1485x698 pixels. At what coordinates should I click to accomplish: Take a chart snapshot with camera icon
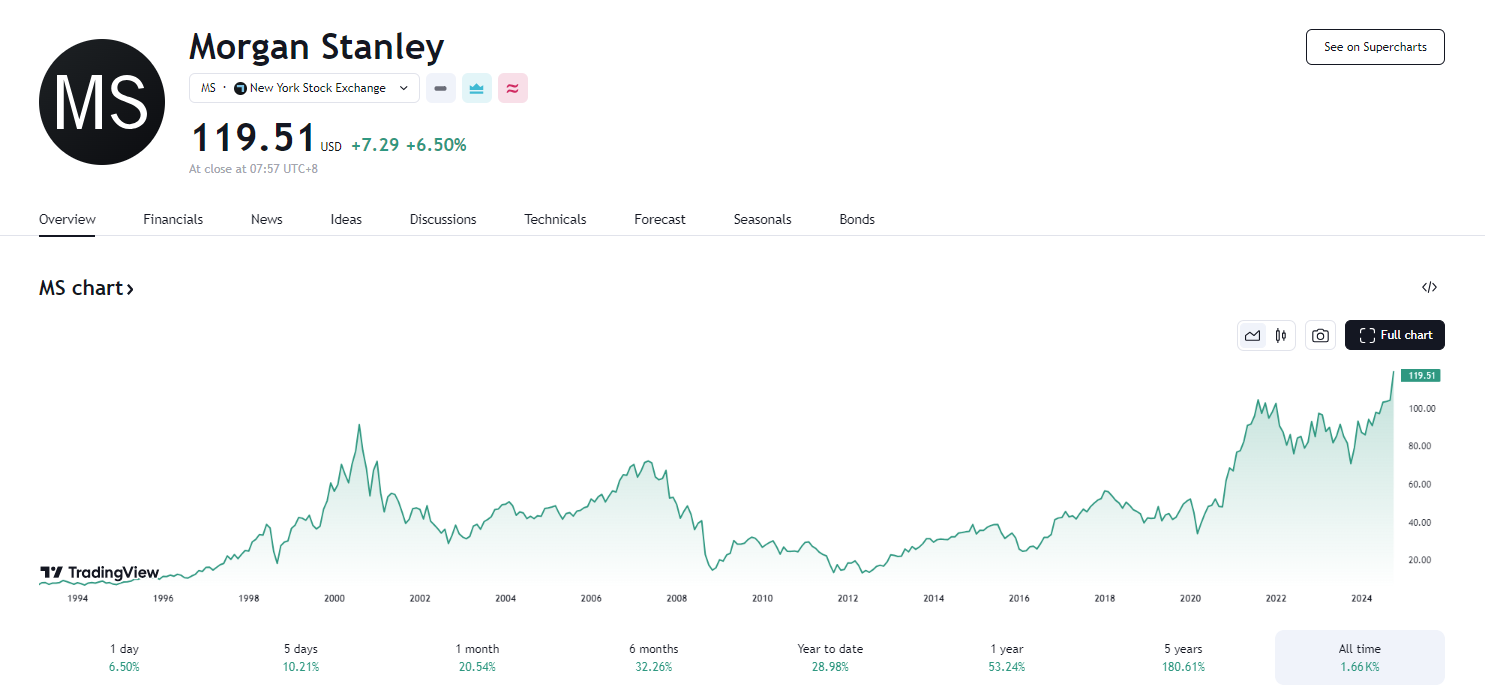click(x=1320, y=336)
